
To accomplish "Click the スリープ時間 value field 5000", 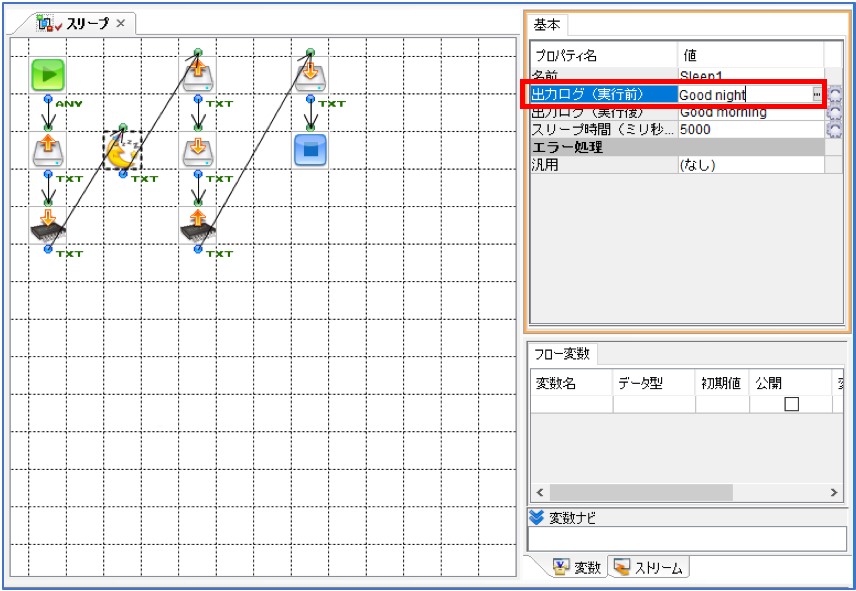I will 751,129.
